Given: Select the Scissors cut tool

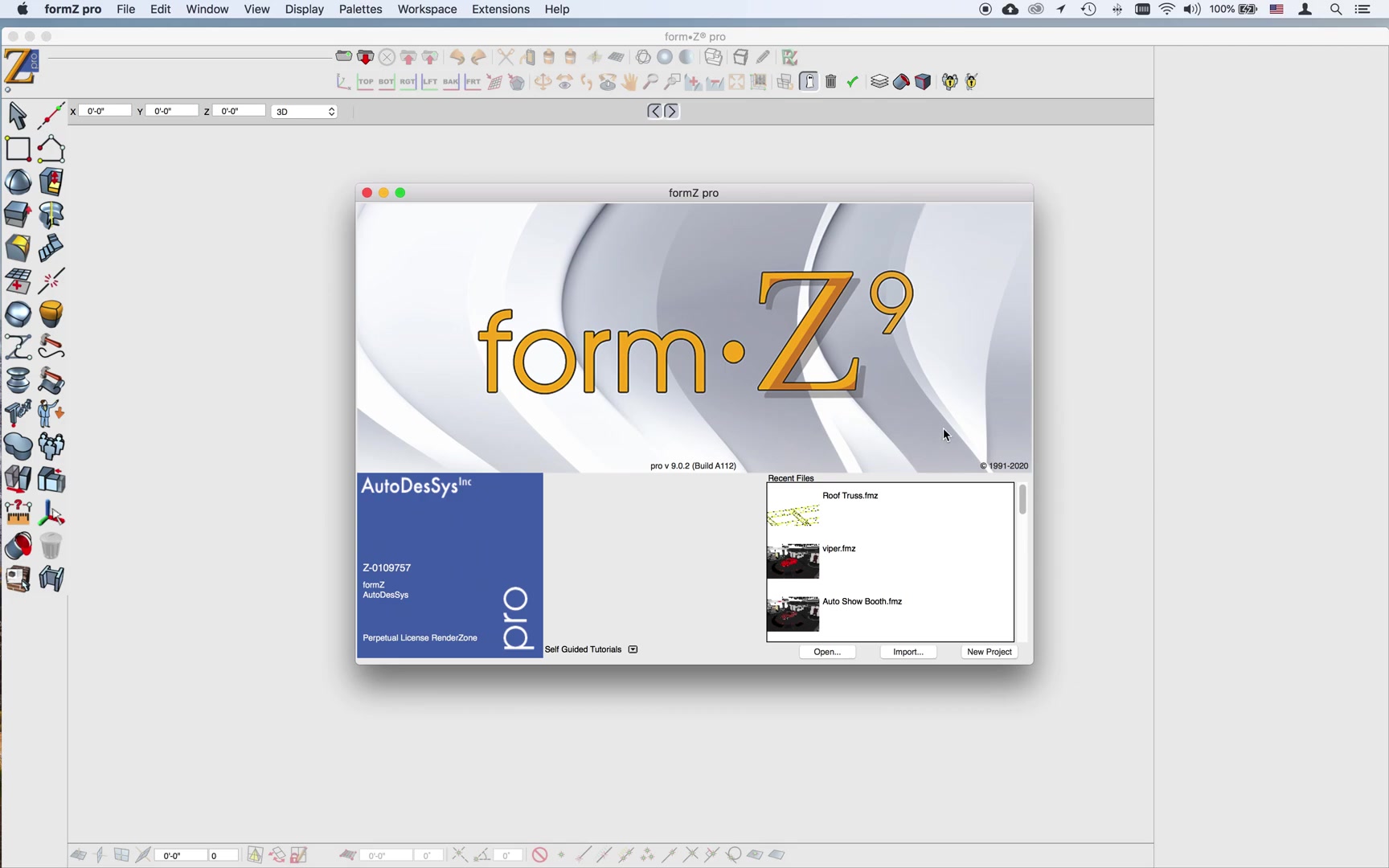Looking at the screenshot, I should [505, 56].
